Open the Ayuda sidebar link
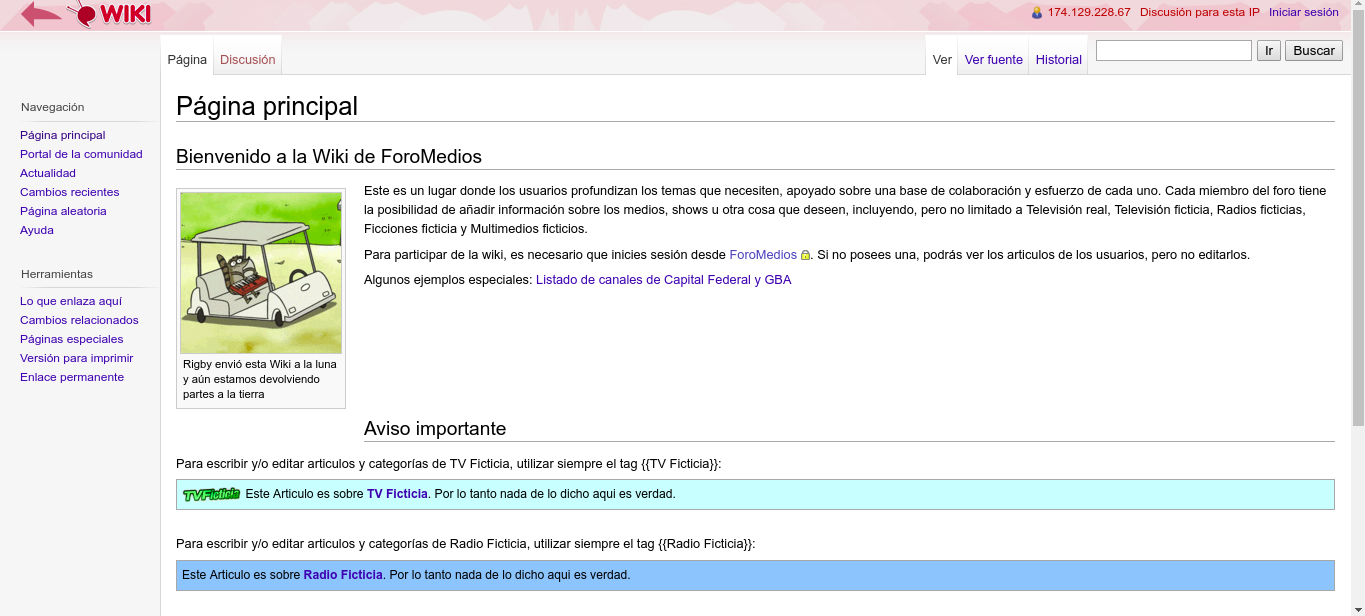The image size is (1365, 616). [37, 230]
